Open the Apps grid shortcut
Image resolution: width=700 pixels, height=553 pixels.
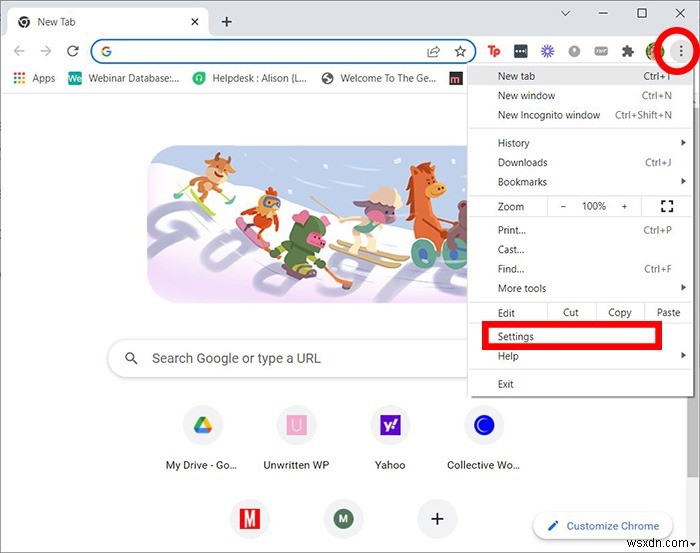pyautogui.click(x=34, y=78)
